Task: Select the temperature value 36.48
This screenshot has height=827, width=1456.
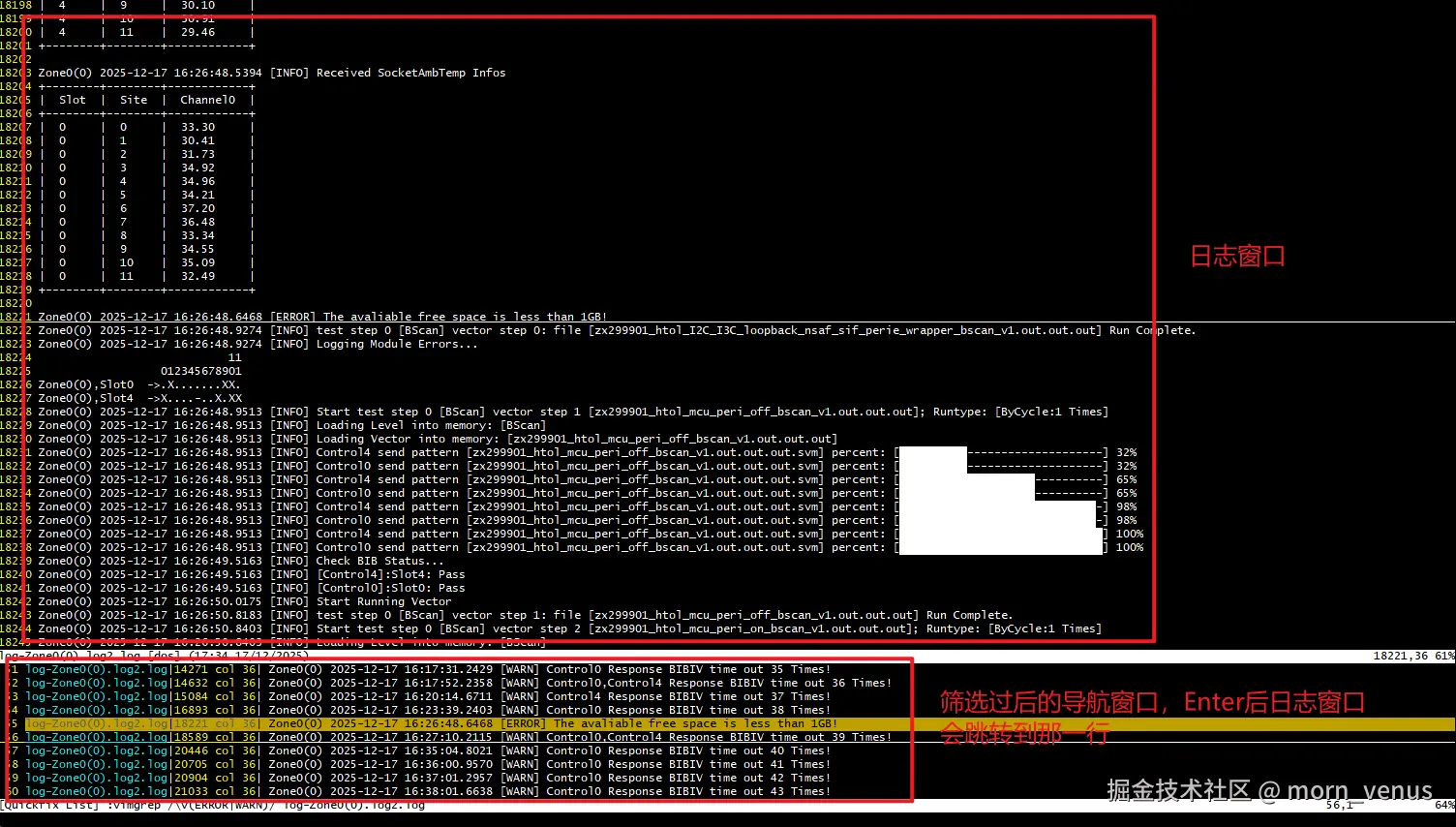Action: click(x=197, y=222)
